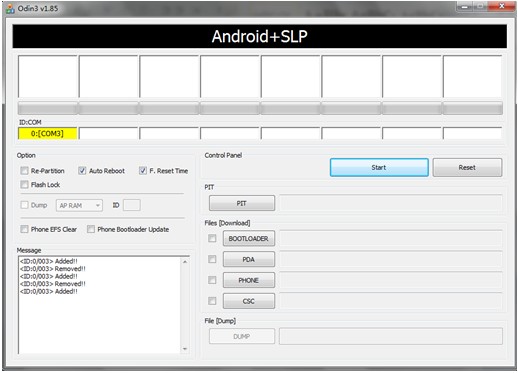Uncheck F. Reset Time option
The height and width of the screenshot is (373, 518).
pos(143,171)
